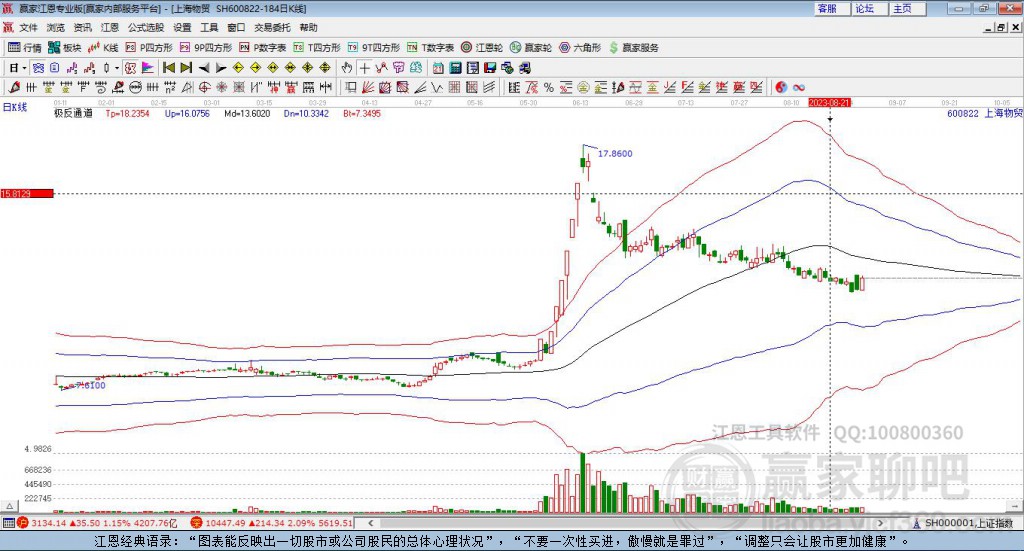Screen dimensions: 1024x551
Task: Click the yin-yang taiji icon
Action: tap(781, 87)
